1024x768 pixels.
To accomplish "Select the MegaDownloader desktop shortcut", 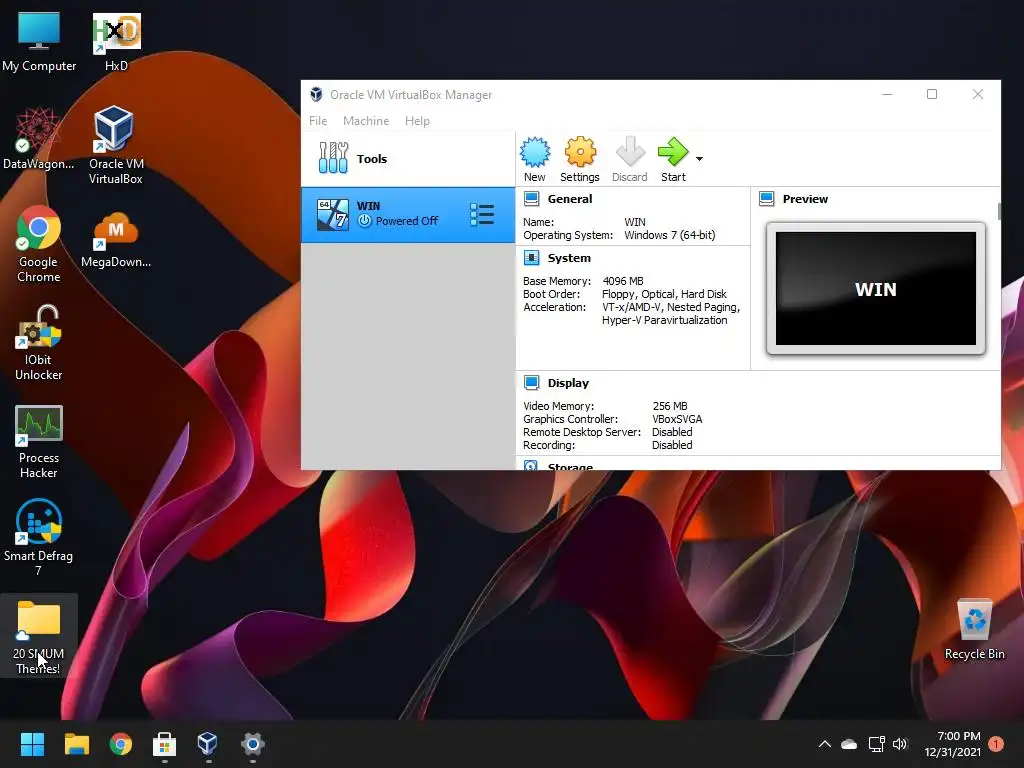I will (116, 239).
